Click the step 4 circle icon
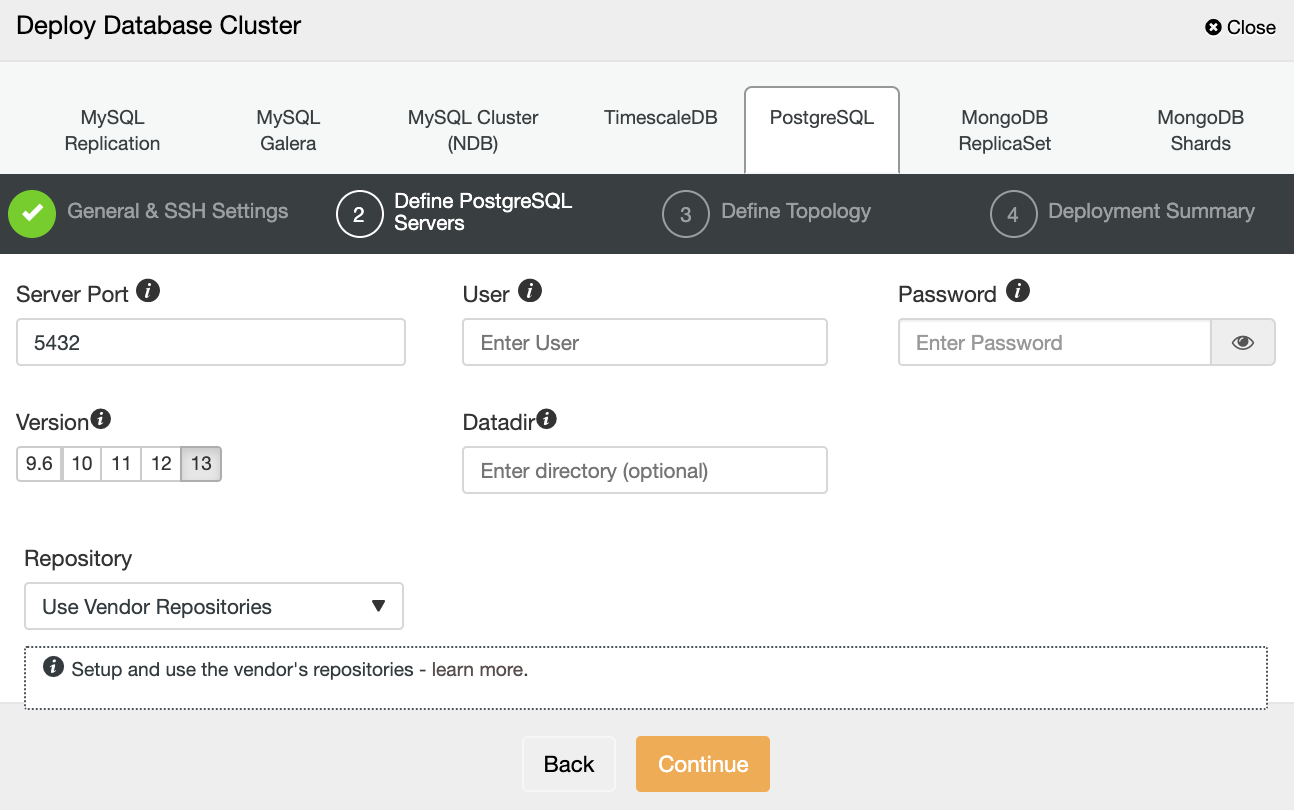The image size is (1294, 810). point(1013,214)
